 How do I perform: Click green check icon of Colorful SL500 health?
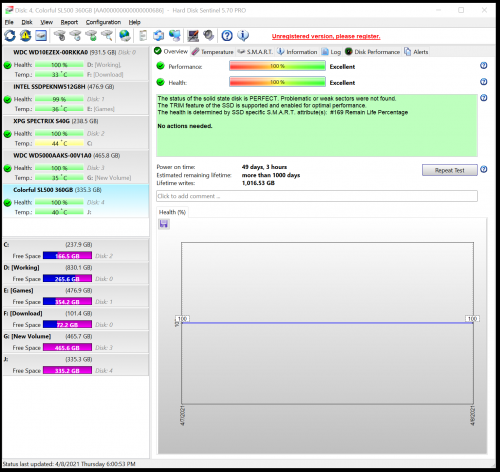8,203
